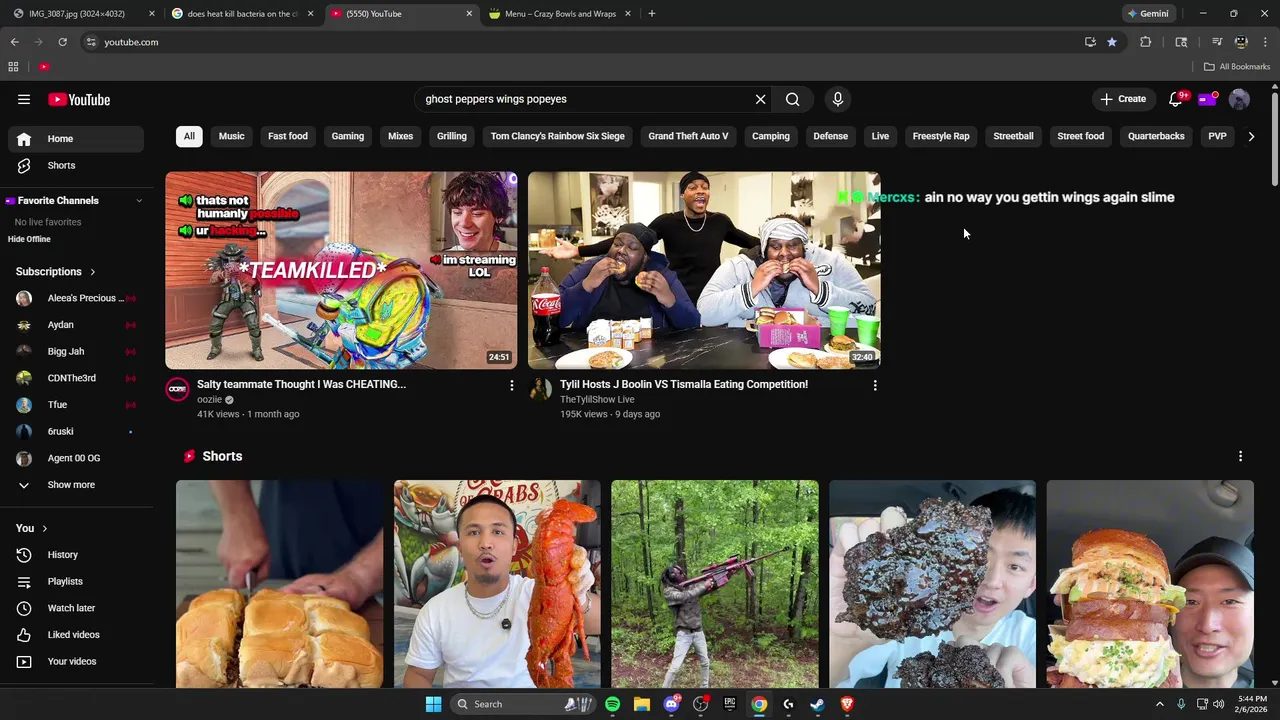Viewport: 1280px width, 720px height.
Task: Expand subscriptions with Show more
Action: tap(75, 485)
